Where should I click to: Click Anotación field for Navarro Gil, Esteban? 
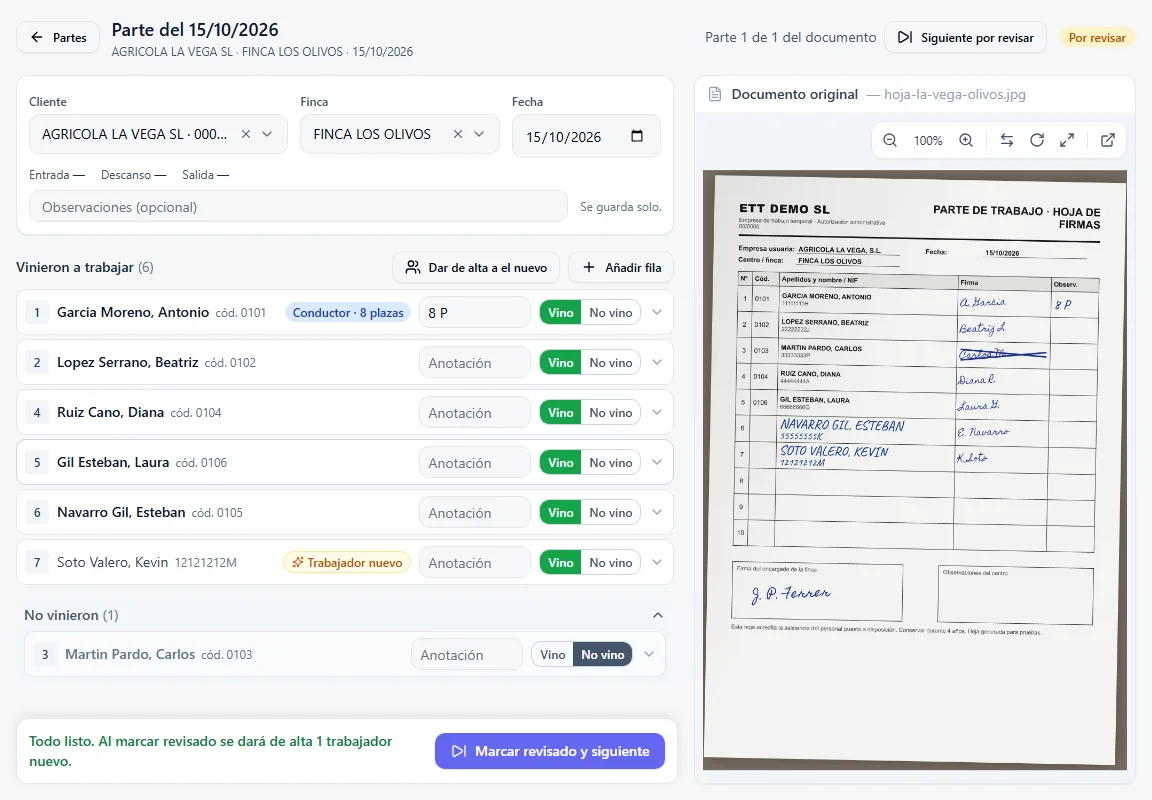point(475,512)
